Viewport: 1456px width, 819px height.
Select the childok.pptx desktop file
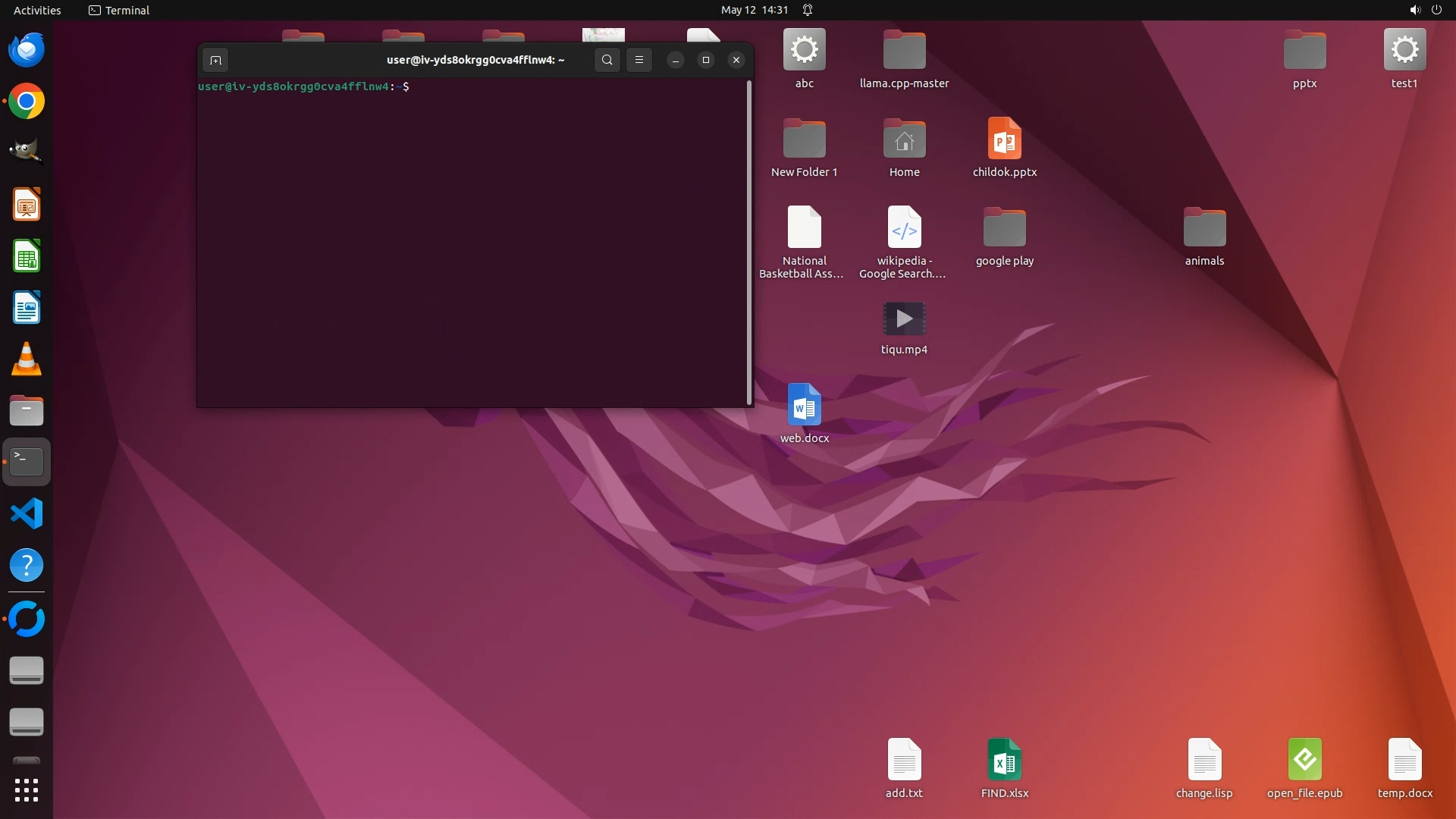(x=1004, y=140)
